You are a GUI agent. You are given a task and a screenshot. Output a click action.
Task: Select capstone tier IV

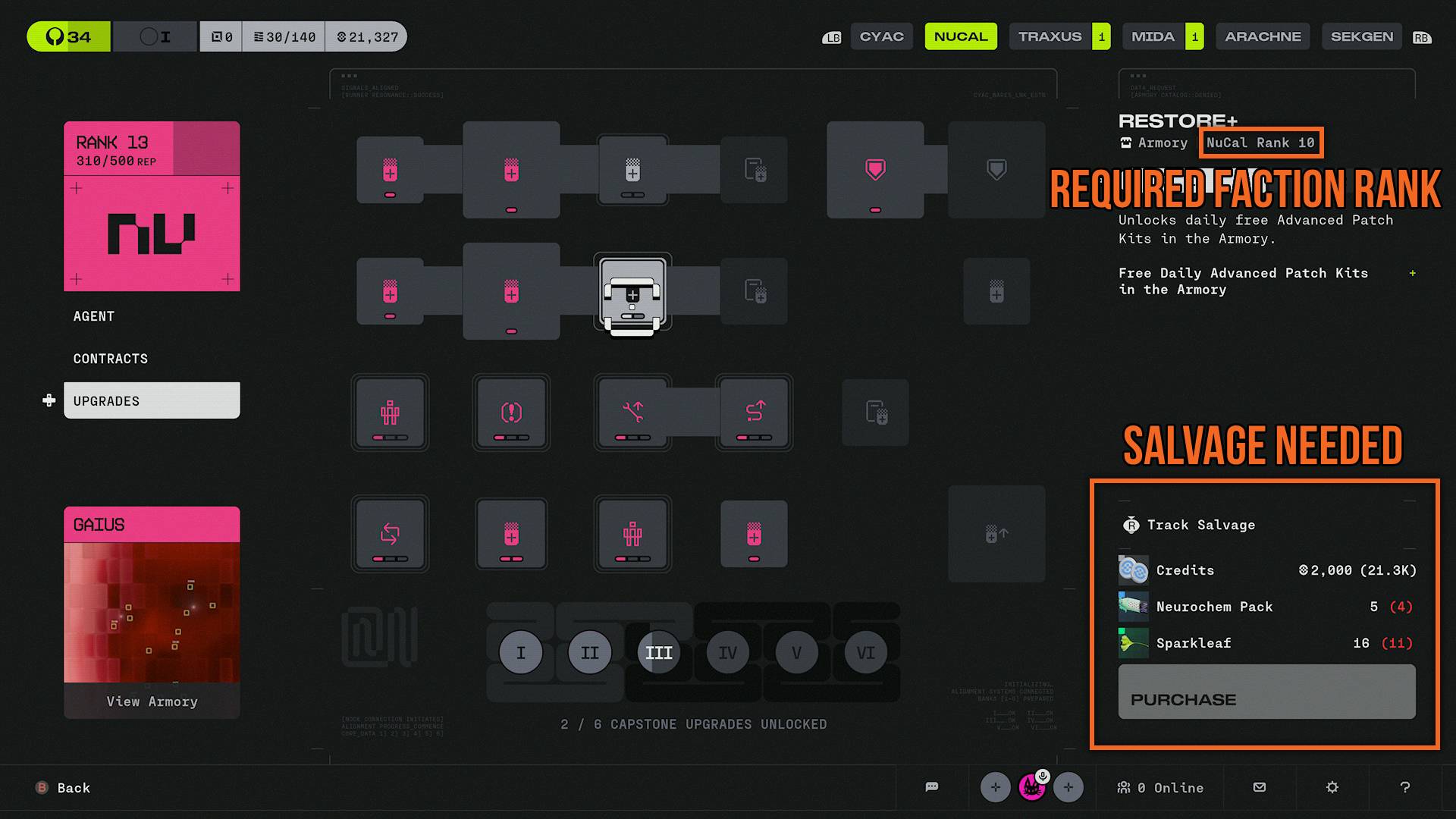(728, 652)
